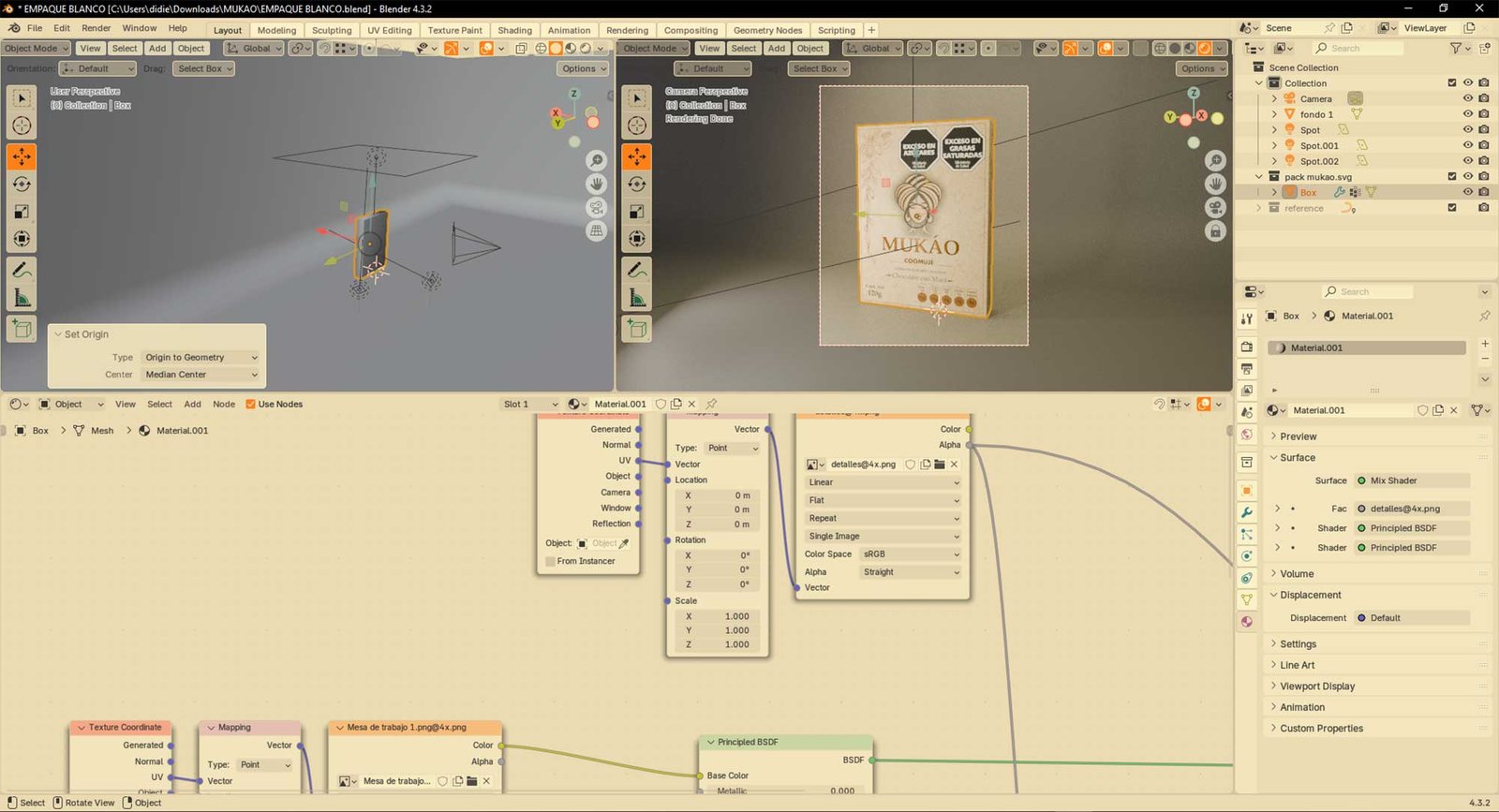
Task: Select the Add Cube tool in left viewport
Action: [22, 329]
